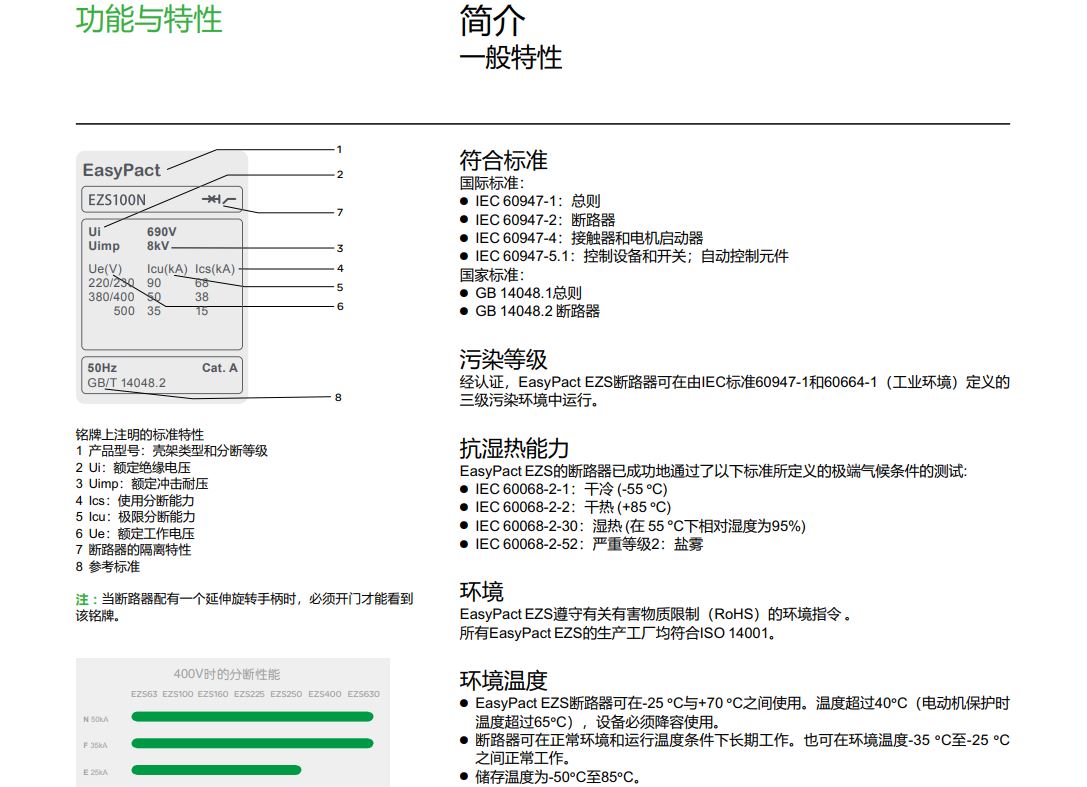Click the 国际标准 label
Screen dimensions: 1087x787
pyautogui.click(x=492, y=183)
